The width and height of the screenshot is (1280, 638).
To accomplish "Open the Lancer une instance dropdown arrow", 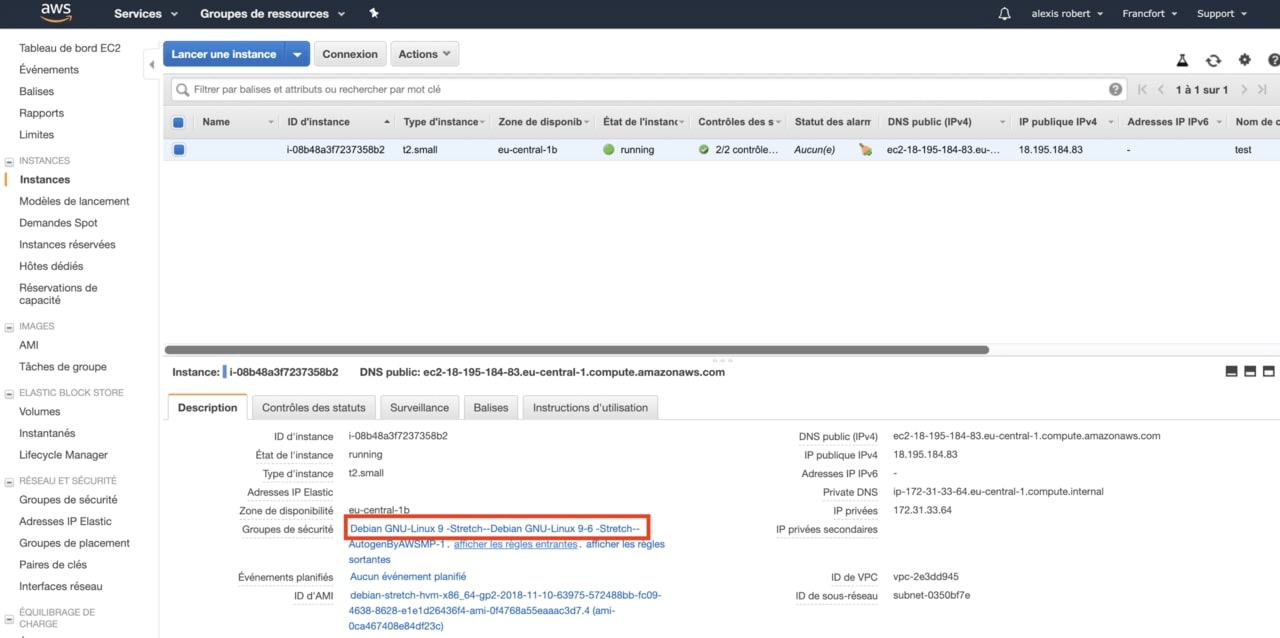I will pyautogui.click(x=297, y=54).
